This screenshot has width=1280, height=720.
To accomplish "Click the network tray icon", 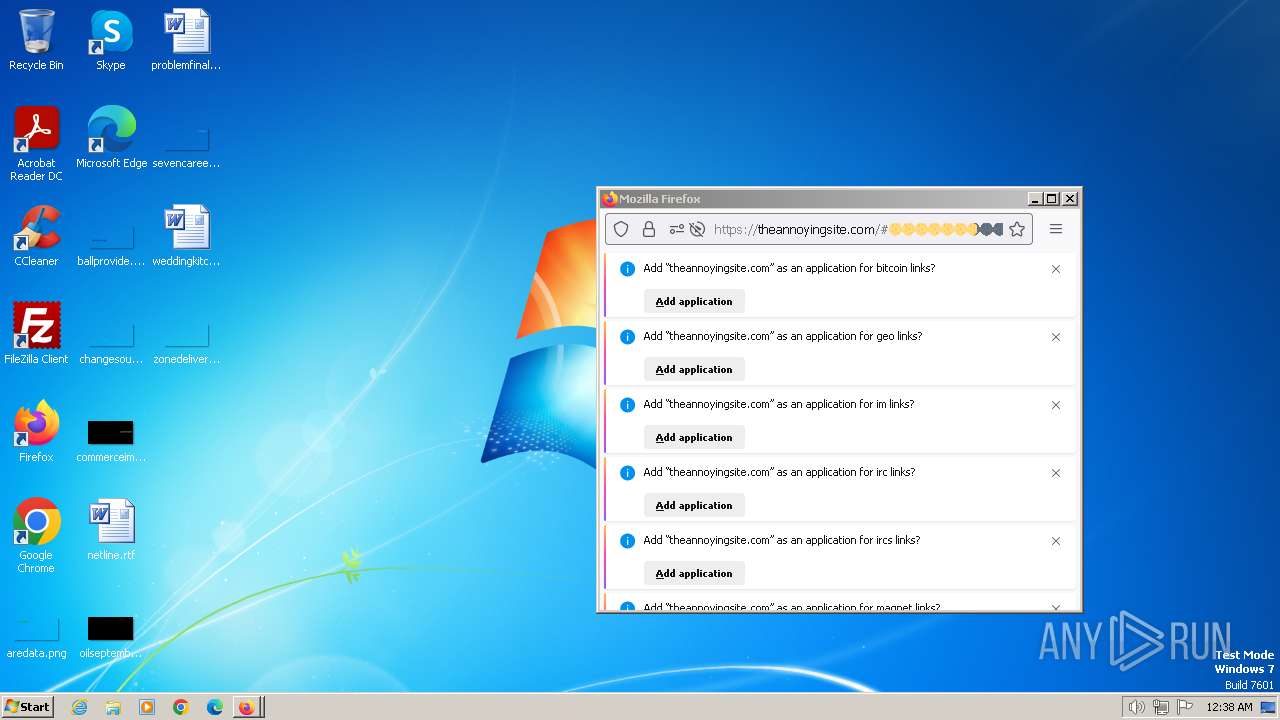I will pos(1161,707).
